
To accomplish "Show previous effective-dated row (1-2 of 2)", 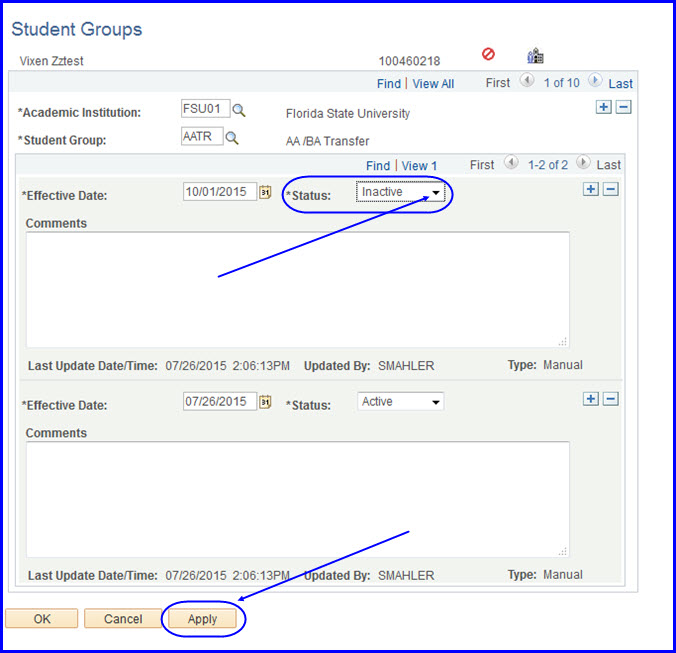I will pyautogui.click(x=511, y=162).
